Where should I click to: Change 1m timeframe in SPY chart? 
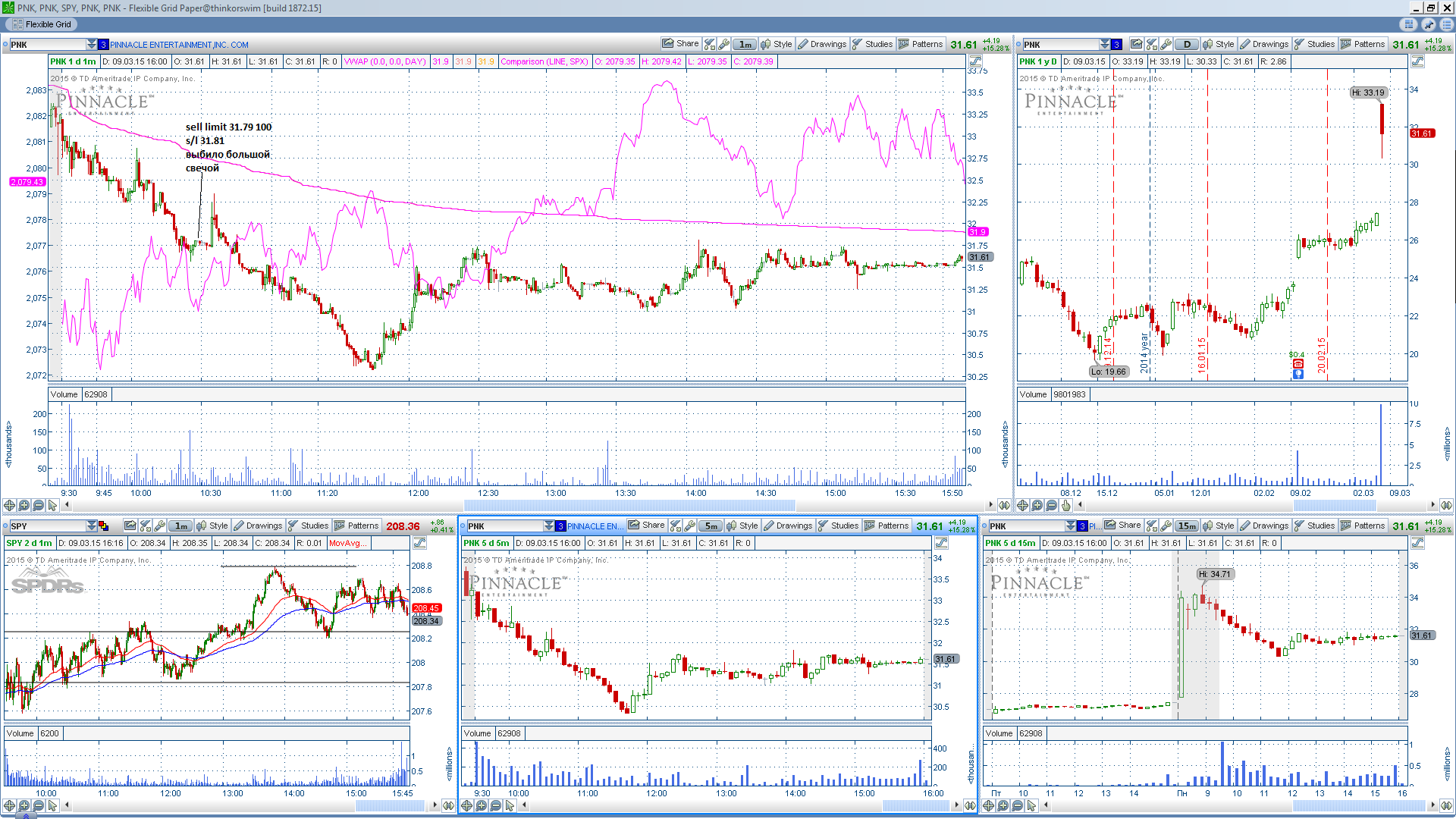(180, 526)
